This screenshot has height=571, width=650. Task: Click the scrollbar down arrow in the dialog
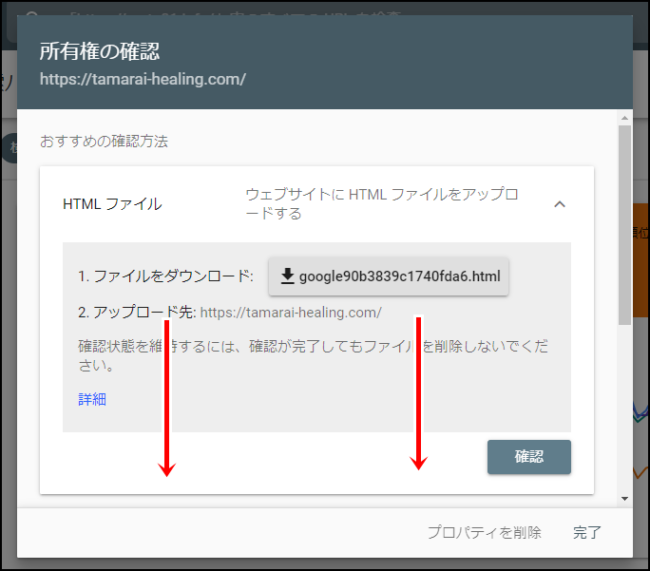[625, 498]
